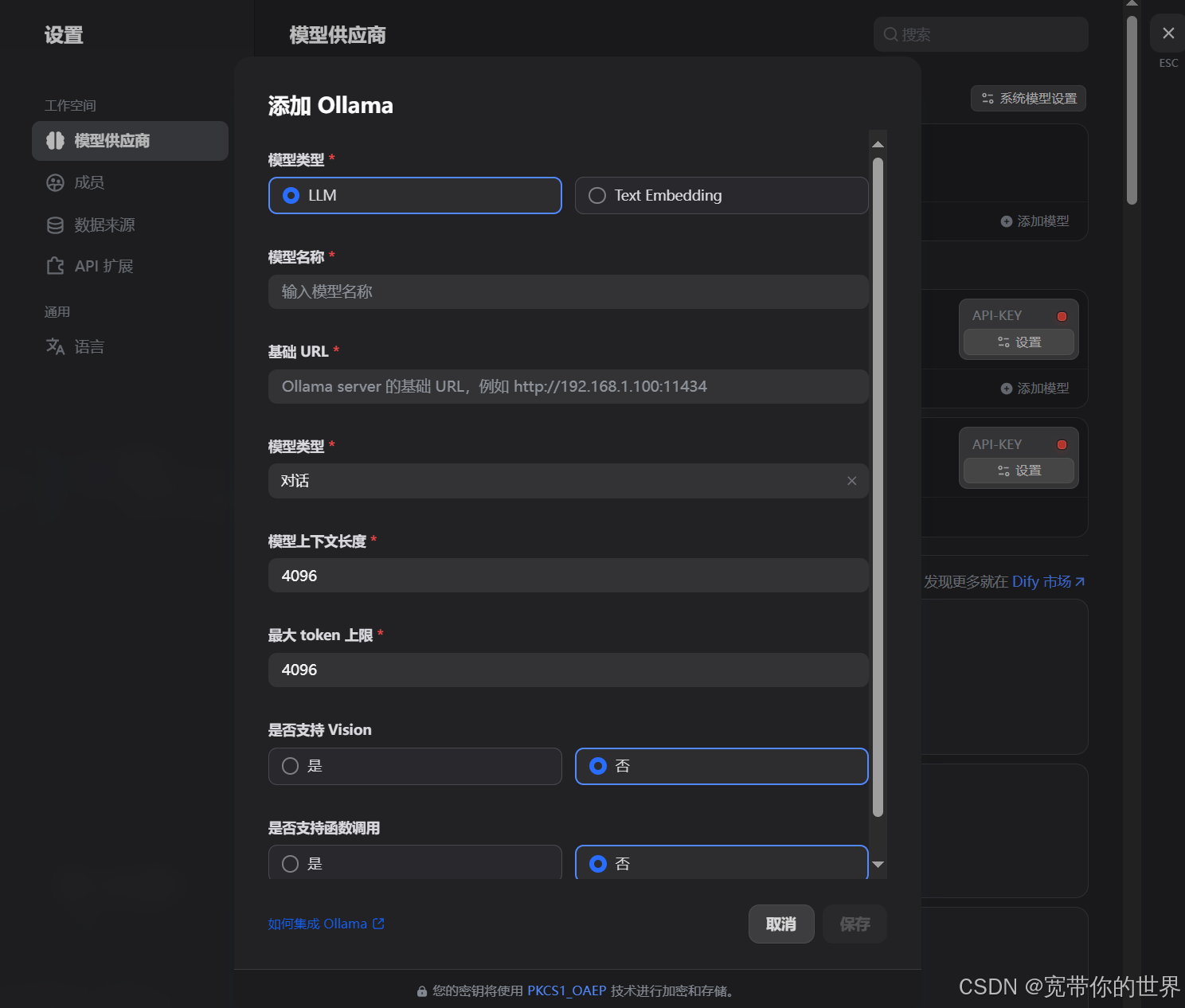Click the 基础 URL input field
The width and height of the screenshot is (1185, 1008).
(568, 387)
